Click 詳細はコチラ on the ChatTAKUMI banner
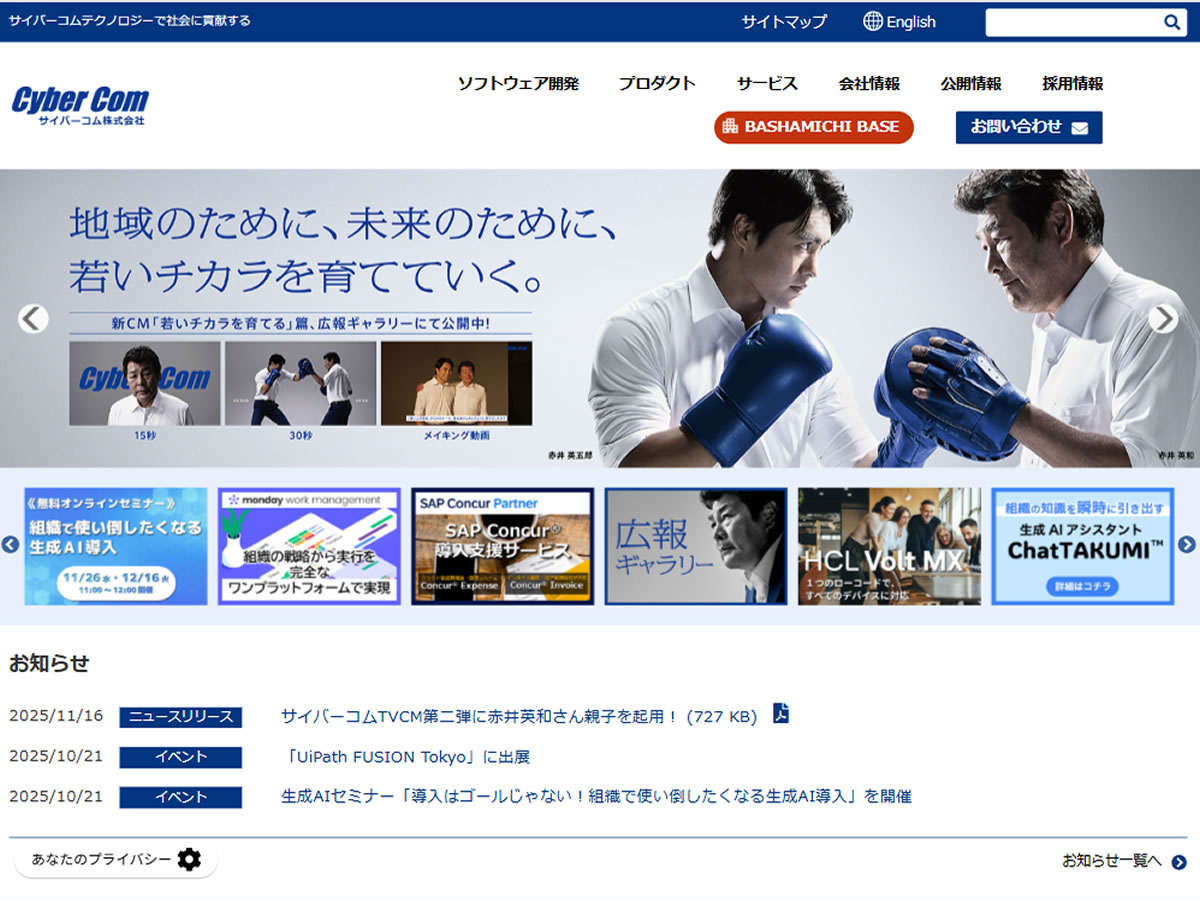This screenshot has width=1200, height=900. pos(1082,587)
